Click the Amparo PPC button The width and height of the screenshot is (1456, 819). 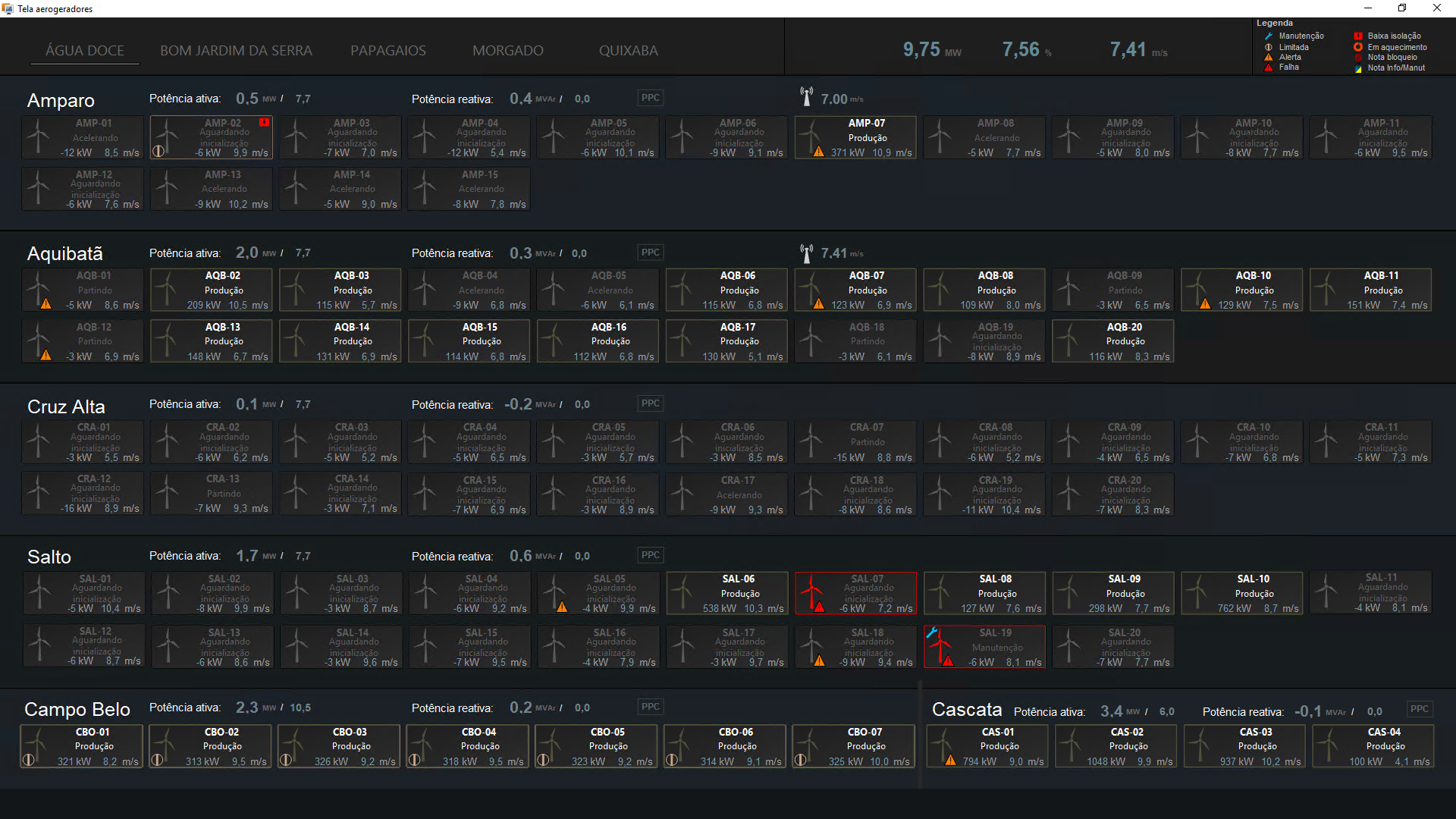coord(651,98)
